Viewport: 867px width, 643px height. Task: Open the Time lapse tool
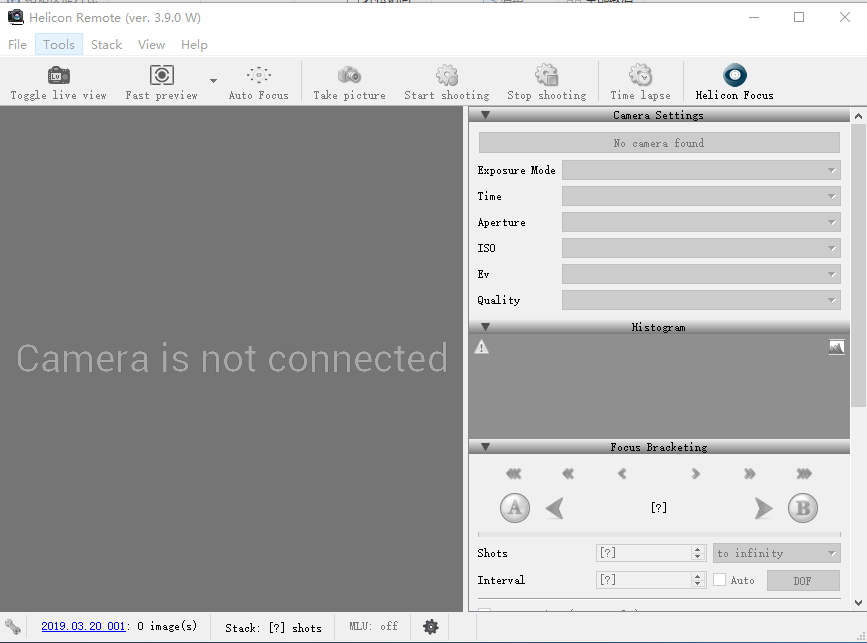click(x=640, y=76)
